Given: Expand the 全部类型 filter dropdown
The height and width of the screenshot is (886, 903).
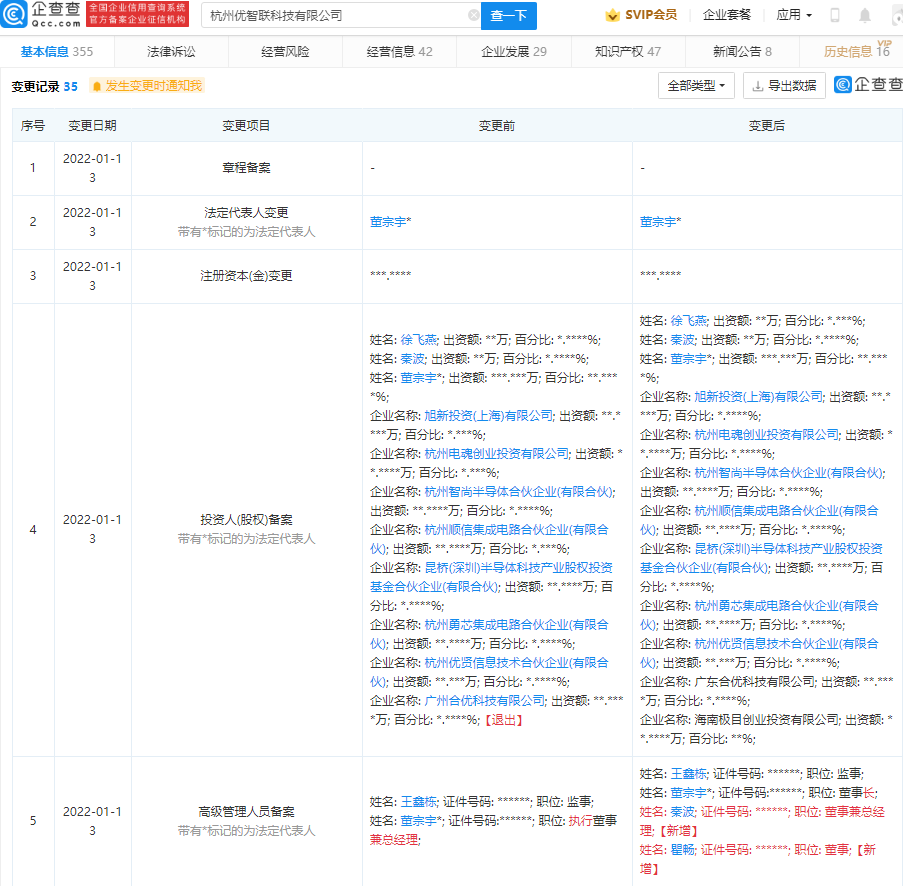Looking at the screenshot, I should pos(696,86).
